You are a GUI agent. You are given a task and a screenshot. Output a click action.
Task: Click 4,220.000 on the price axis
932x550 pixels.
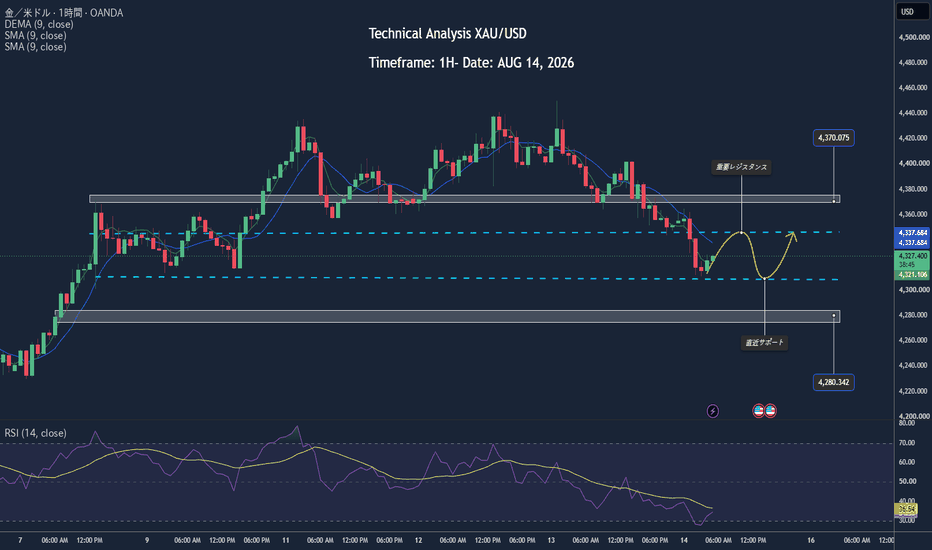(914, 391)
